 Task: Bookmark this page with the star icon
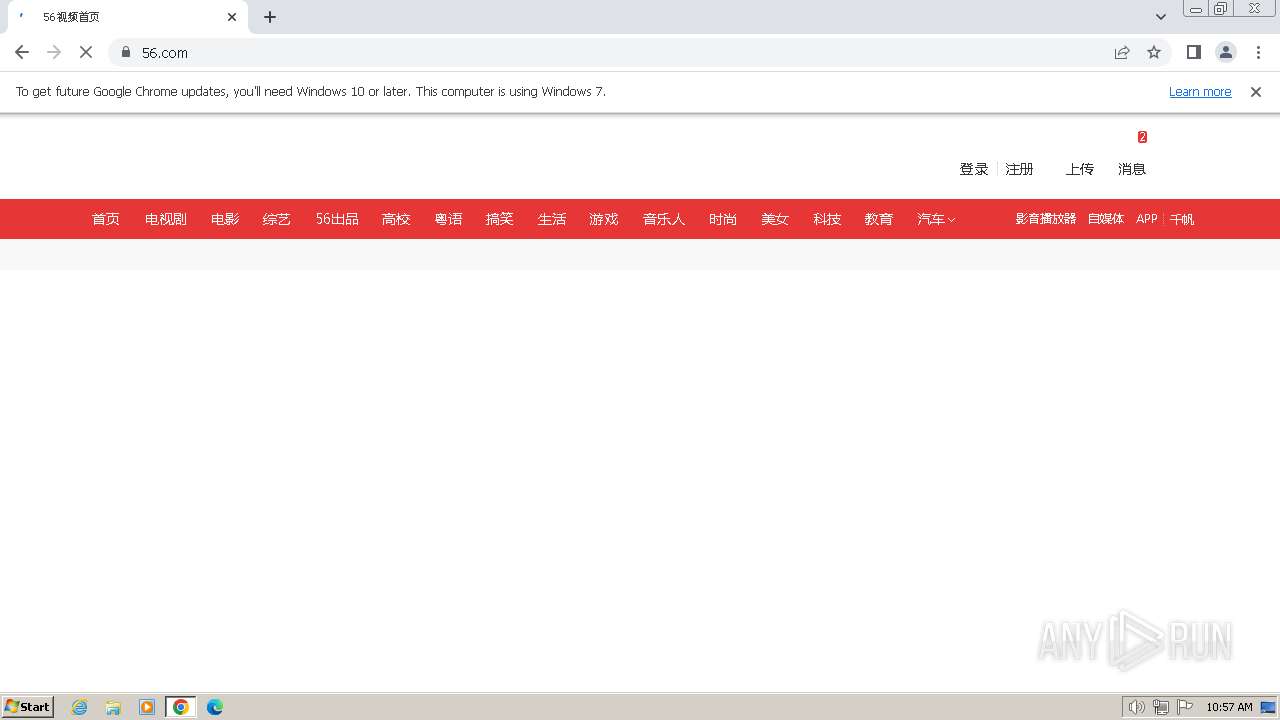[x=1154, y=52]
